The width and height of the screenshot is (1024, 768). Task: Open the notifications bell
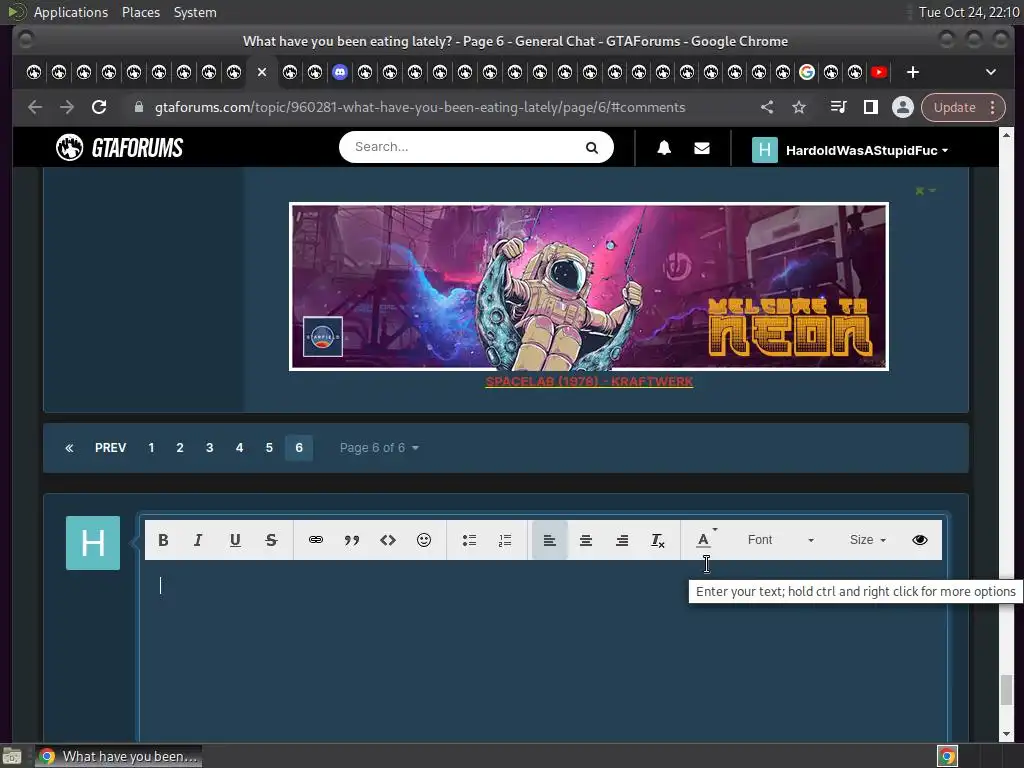[664, 148]
